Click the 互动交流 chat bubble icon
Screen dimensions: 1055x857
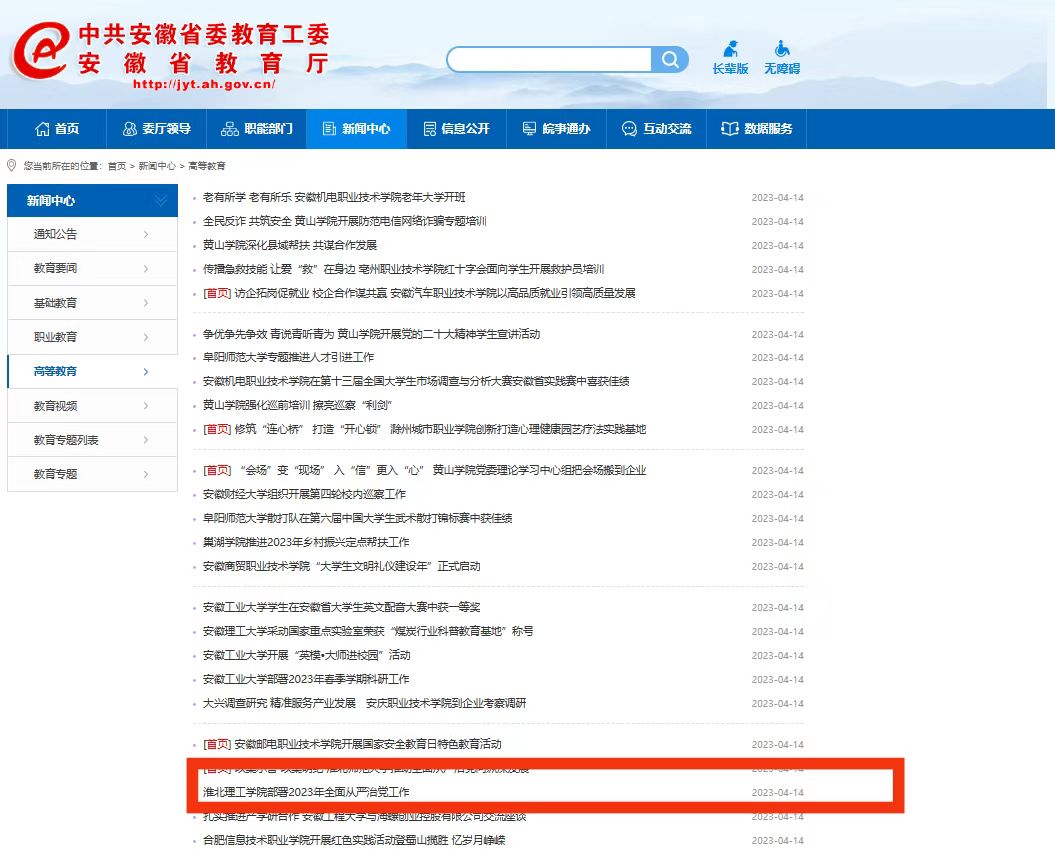[629, 129]
